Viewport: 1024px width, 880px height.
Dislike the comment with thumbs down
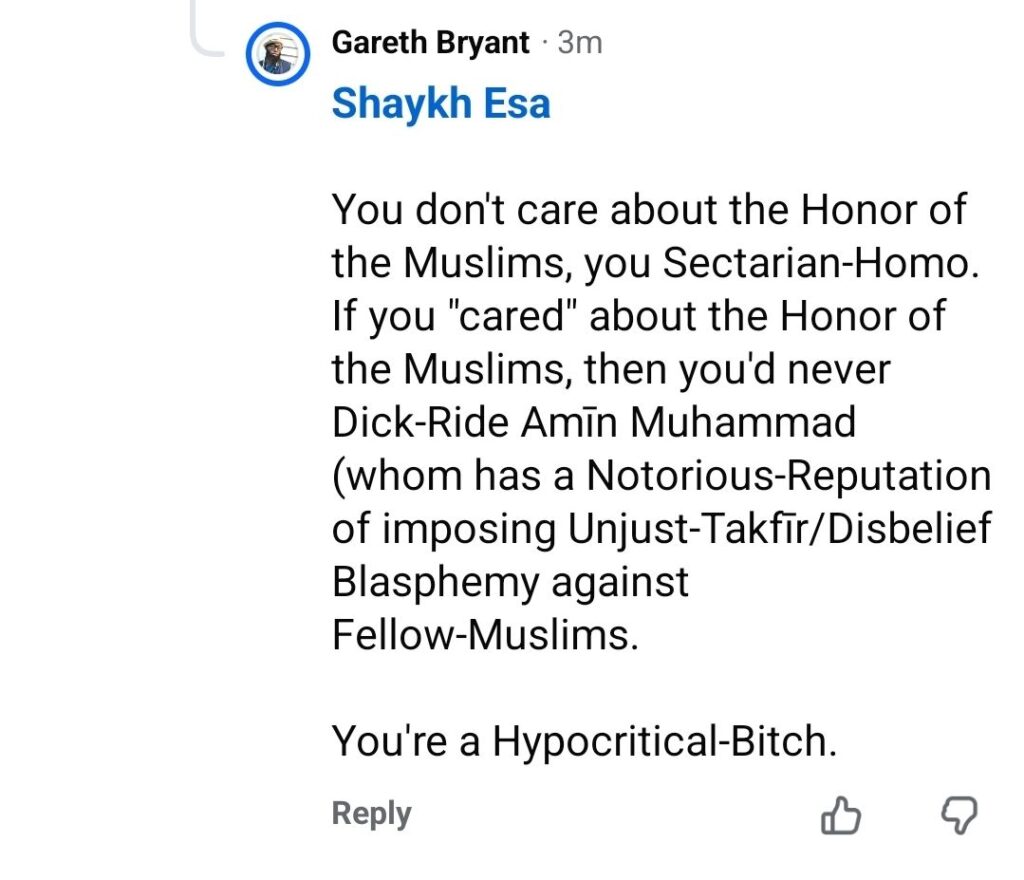(x=960, y=816)
